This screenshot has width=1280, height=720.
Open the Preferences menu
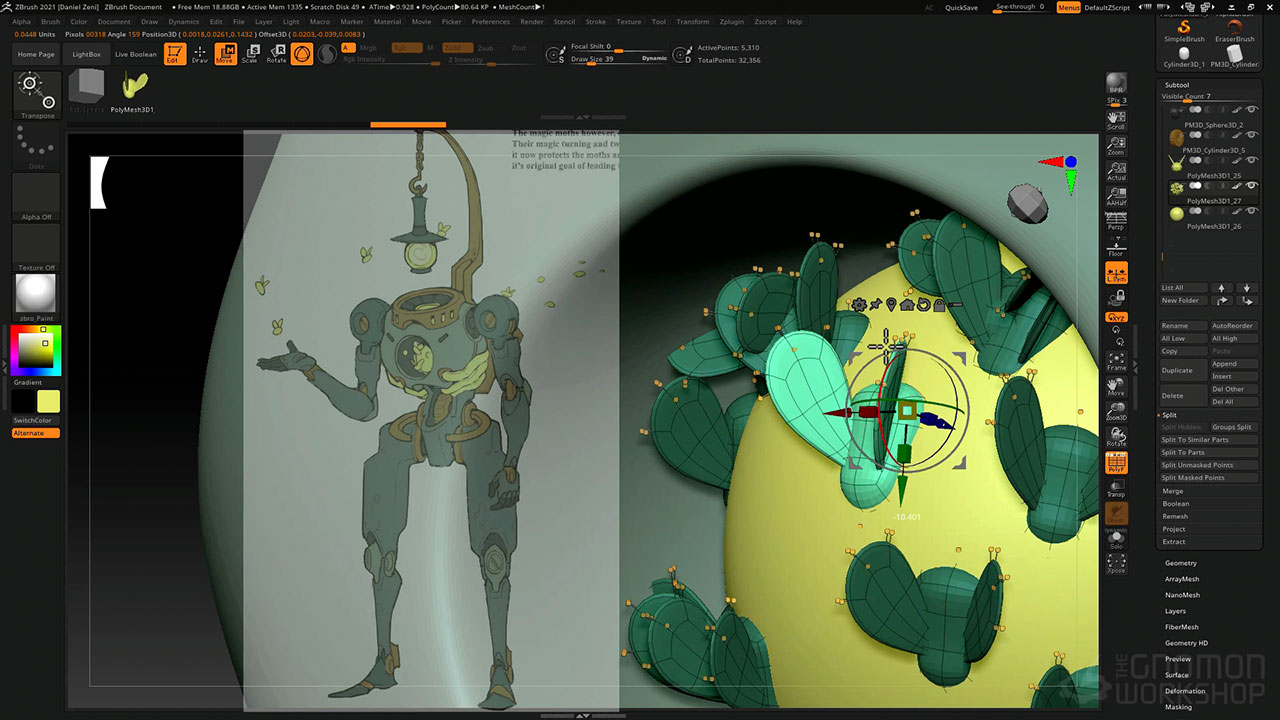[490, 21]
